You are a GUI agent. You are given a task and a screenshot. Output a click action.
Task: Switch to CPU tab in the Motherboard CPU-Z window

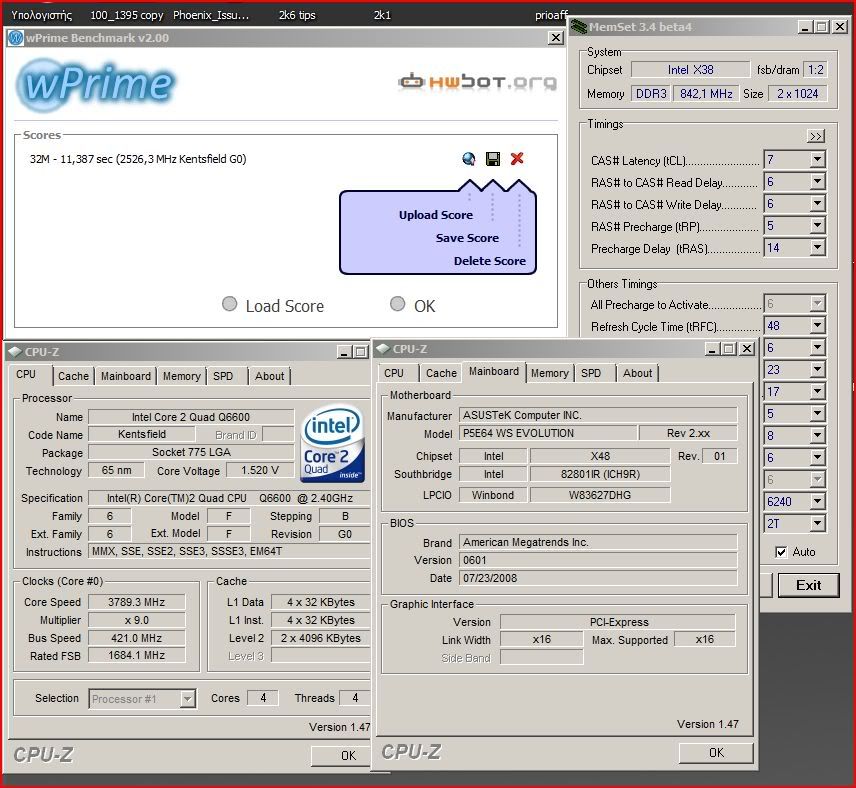[394, 373]
